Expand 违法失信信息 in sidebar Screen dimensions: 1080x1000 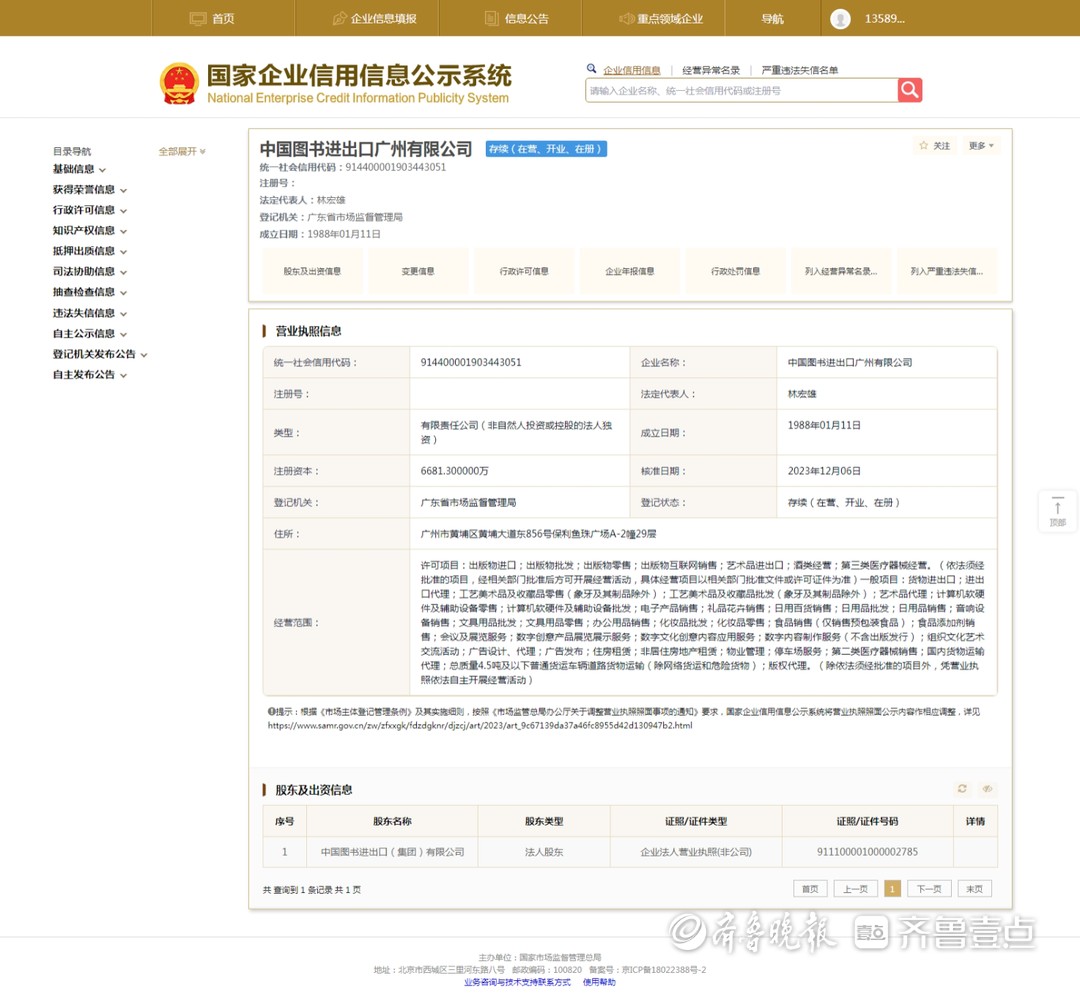click(x=90, y=313)
